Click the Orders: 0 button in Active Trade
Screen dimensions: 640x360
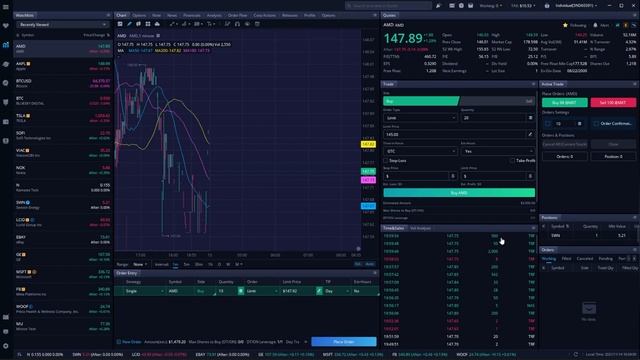click(x=564, y=156)
